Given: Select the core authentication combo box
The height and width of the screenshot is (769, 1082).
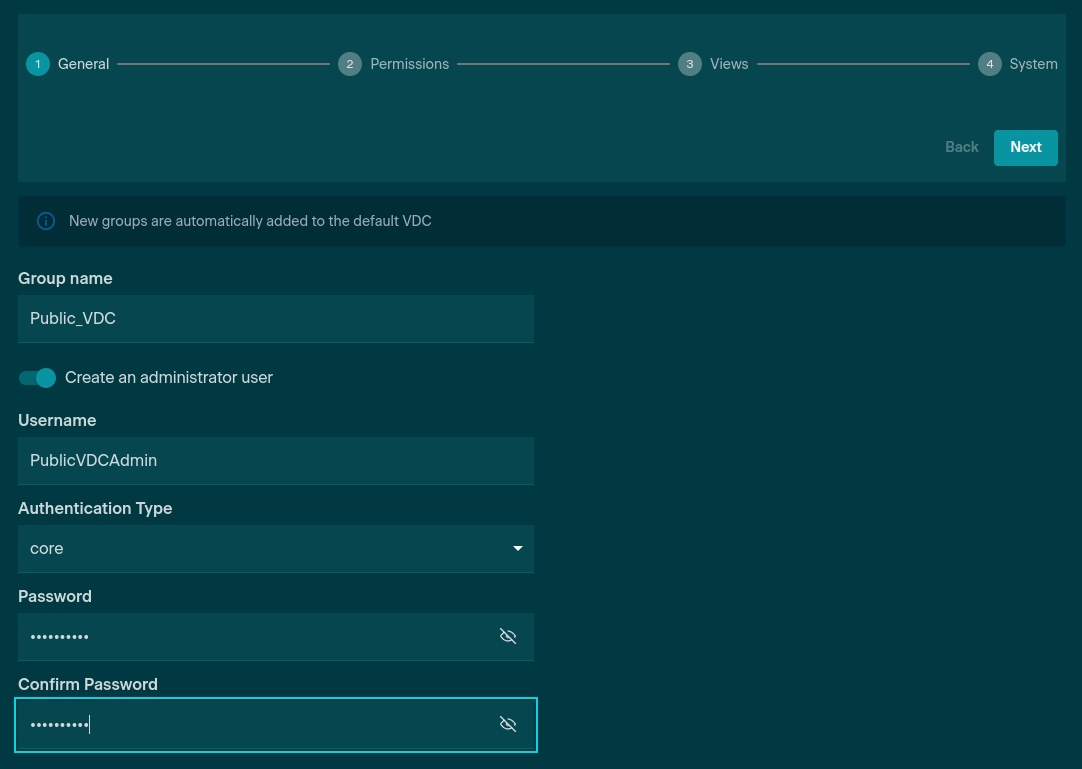Looking at the screenshot, I should pyautogui.click(x=260, y=549).
